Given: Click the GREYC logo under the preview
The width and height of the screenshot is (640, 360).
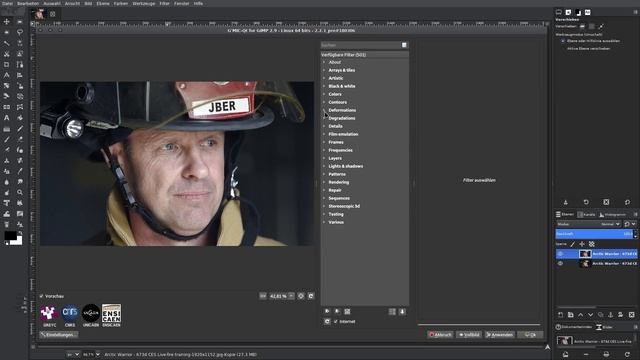Looking at the screenshot, I should [x=49, y=313].
